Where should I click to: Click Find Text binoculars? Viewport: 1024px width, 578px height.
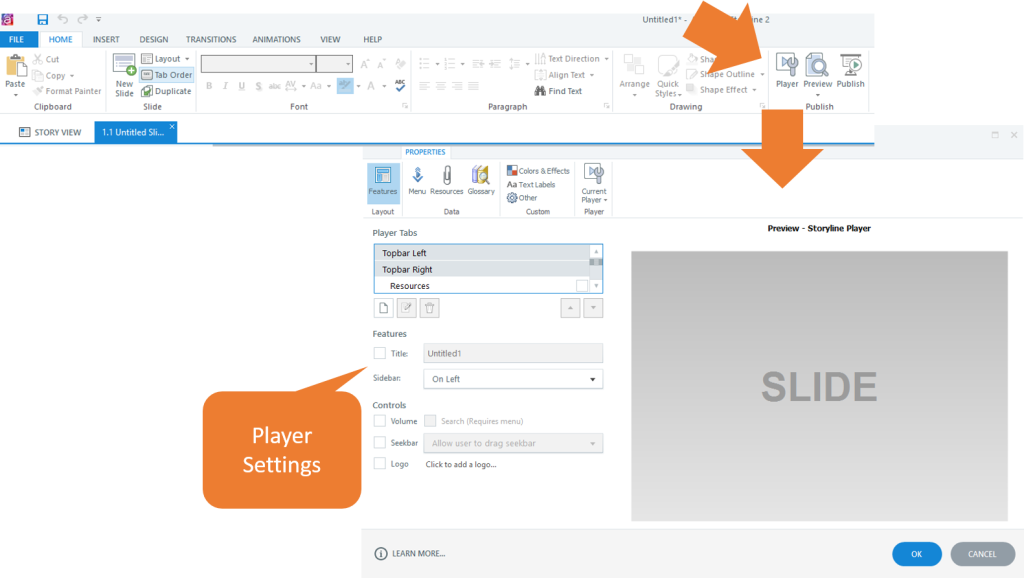click(x=558, y=91)
